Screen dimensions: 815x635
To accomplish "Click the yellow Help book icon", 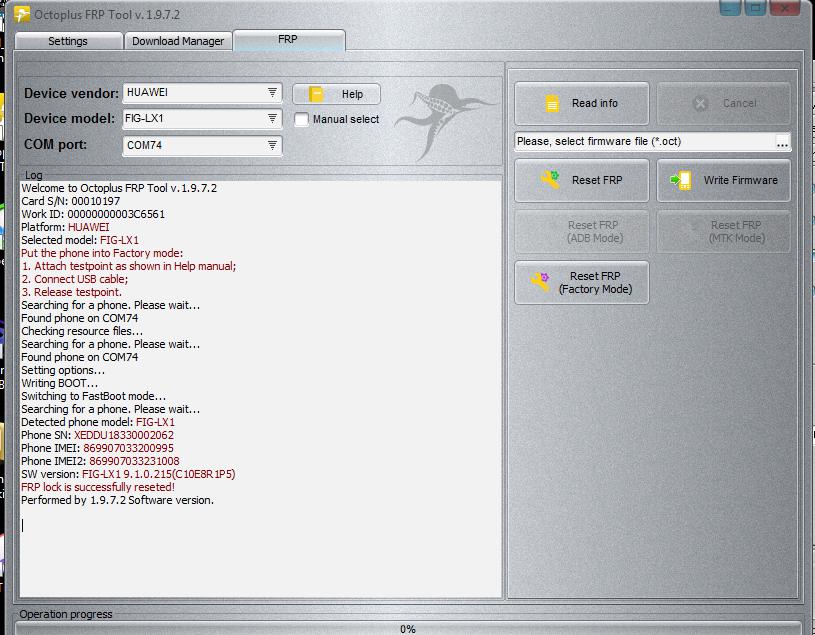I will pos(316,94).
